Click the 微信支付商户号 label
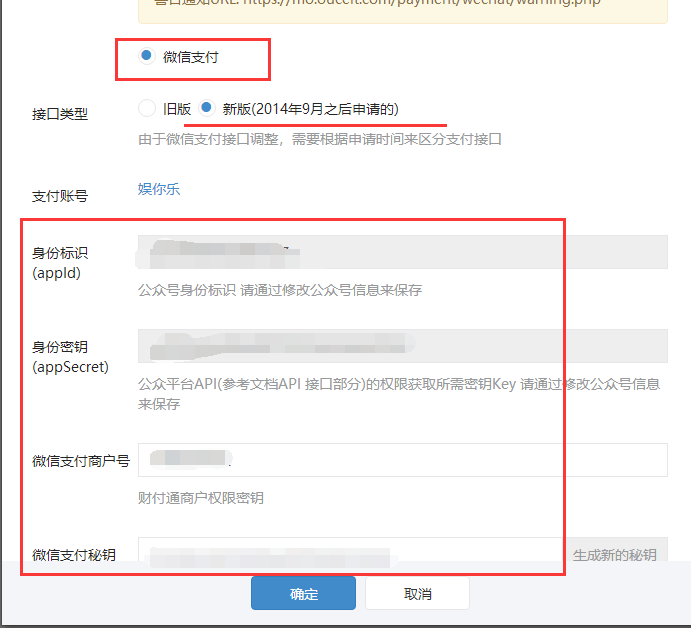Viewport: 691px width, 628px height. pyautogui.click(x=81, y=461)
